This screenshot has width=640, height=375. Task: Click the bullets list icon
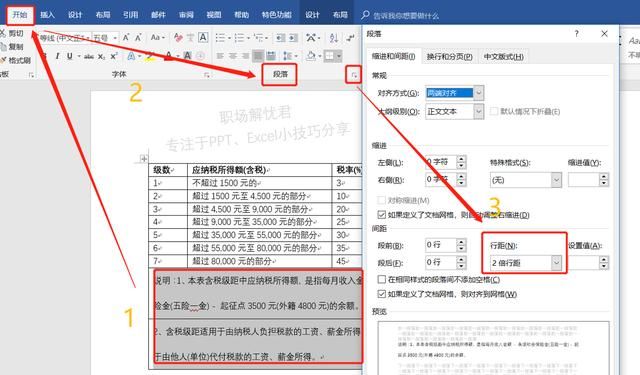[220, 38]
